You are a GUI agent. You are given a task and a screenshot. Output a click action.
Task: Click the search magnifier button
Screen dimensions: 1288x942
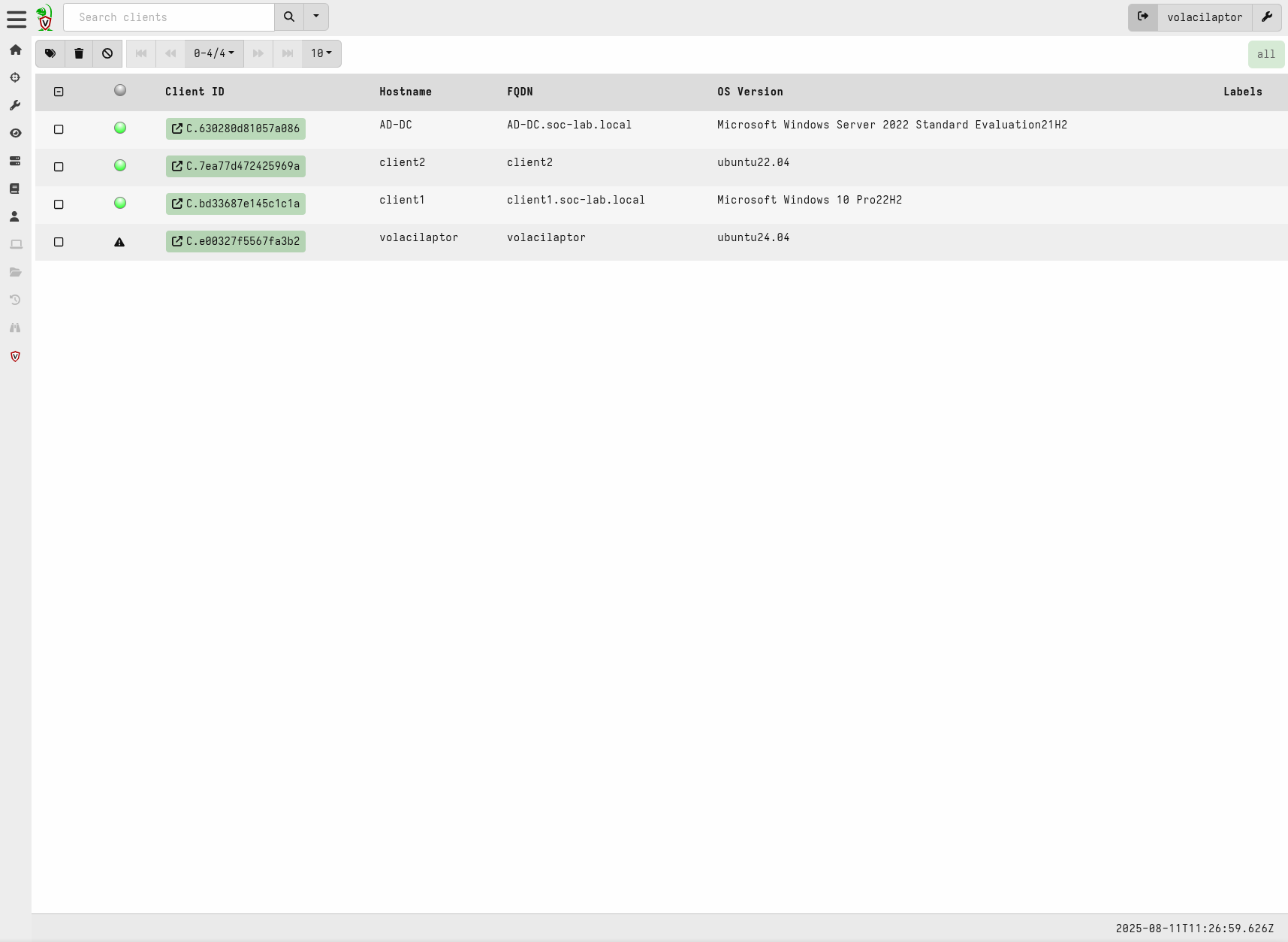tap(289, 17)
